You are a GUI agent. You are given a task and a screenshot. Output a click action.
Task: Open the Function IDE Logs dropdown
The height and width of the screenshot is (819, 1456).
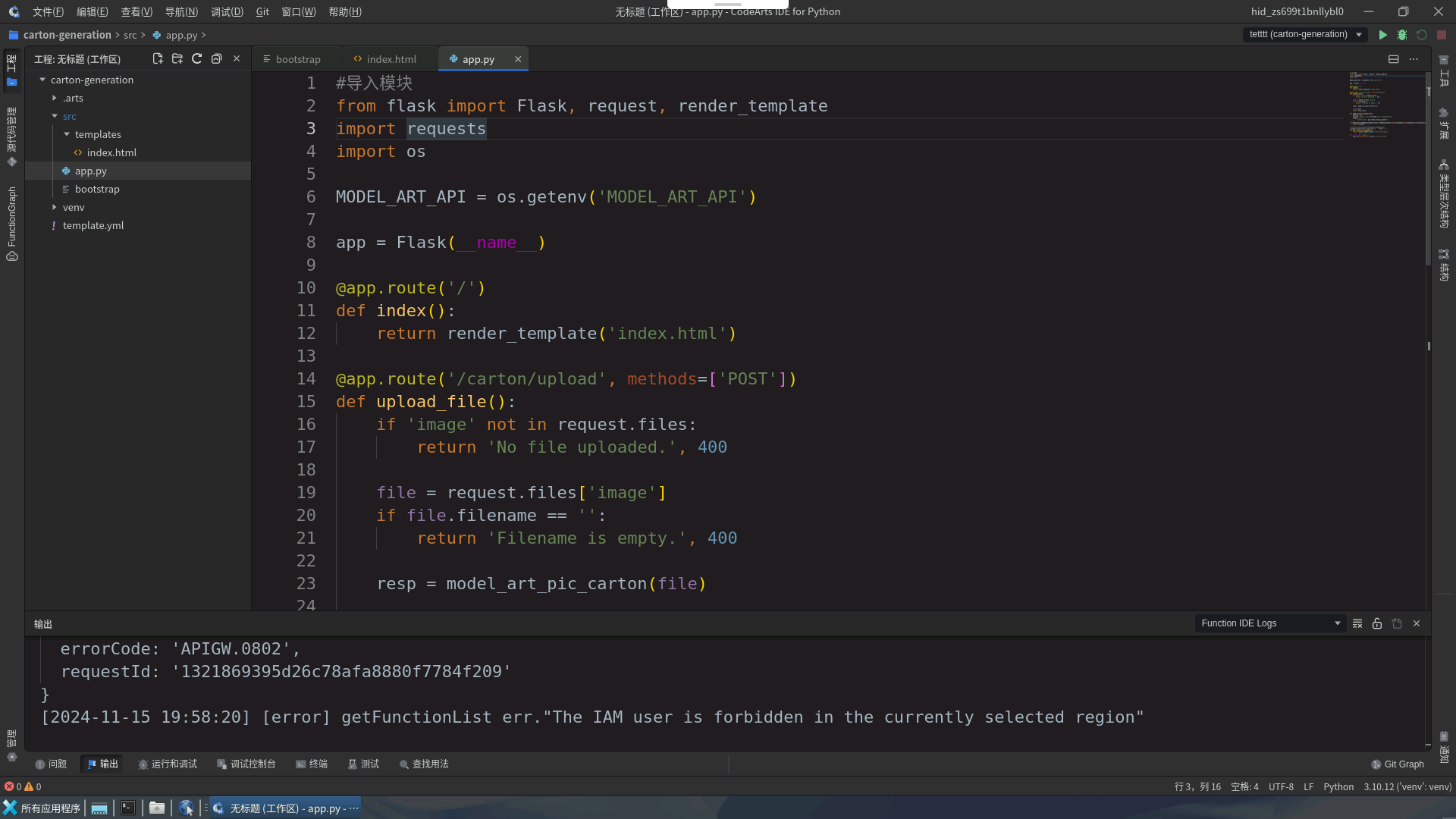point(1270,623)
